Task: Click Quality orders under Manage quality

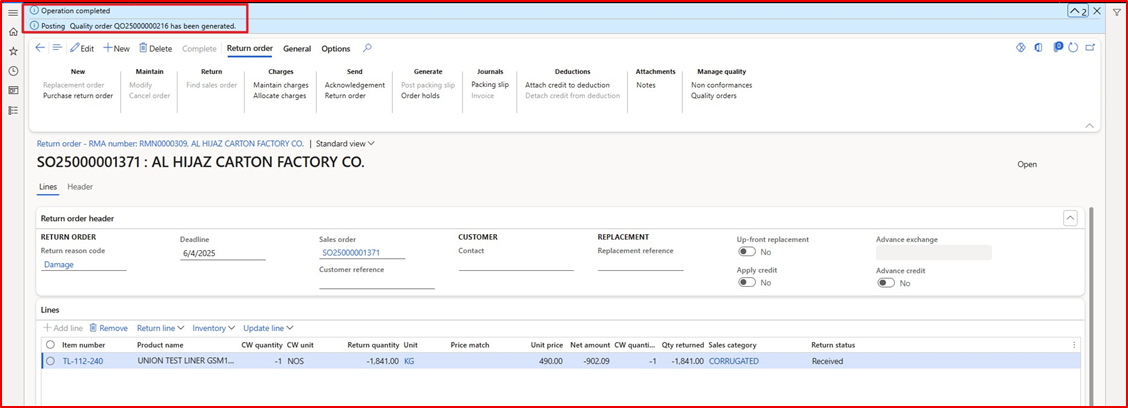Action: click(x=713, y=96)
